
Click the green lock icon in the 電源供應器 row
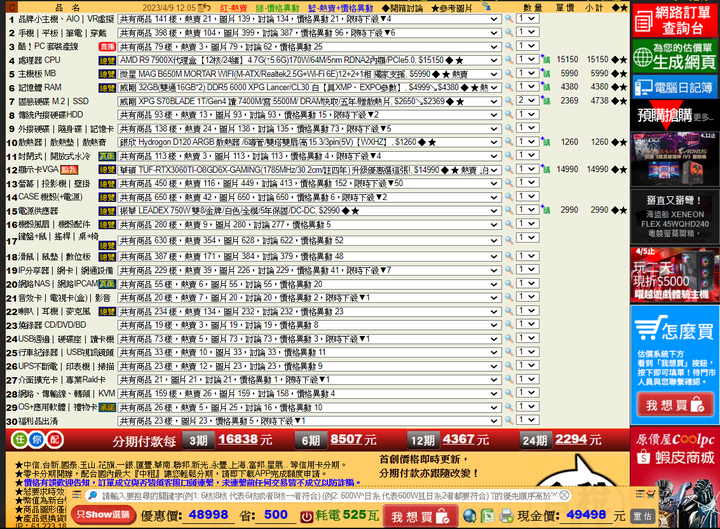coord(546,210)
